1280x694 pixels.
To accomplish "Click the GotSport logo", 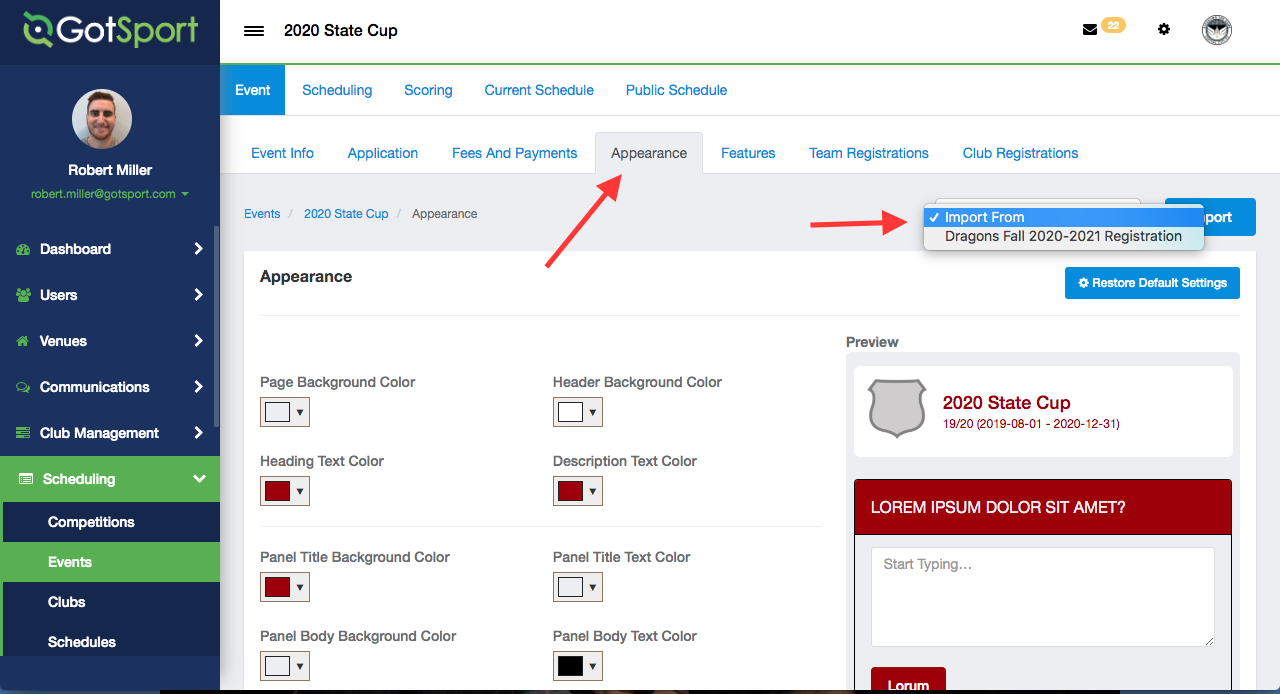I will 111,30.
